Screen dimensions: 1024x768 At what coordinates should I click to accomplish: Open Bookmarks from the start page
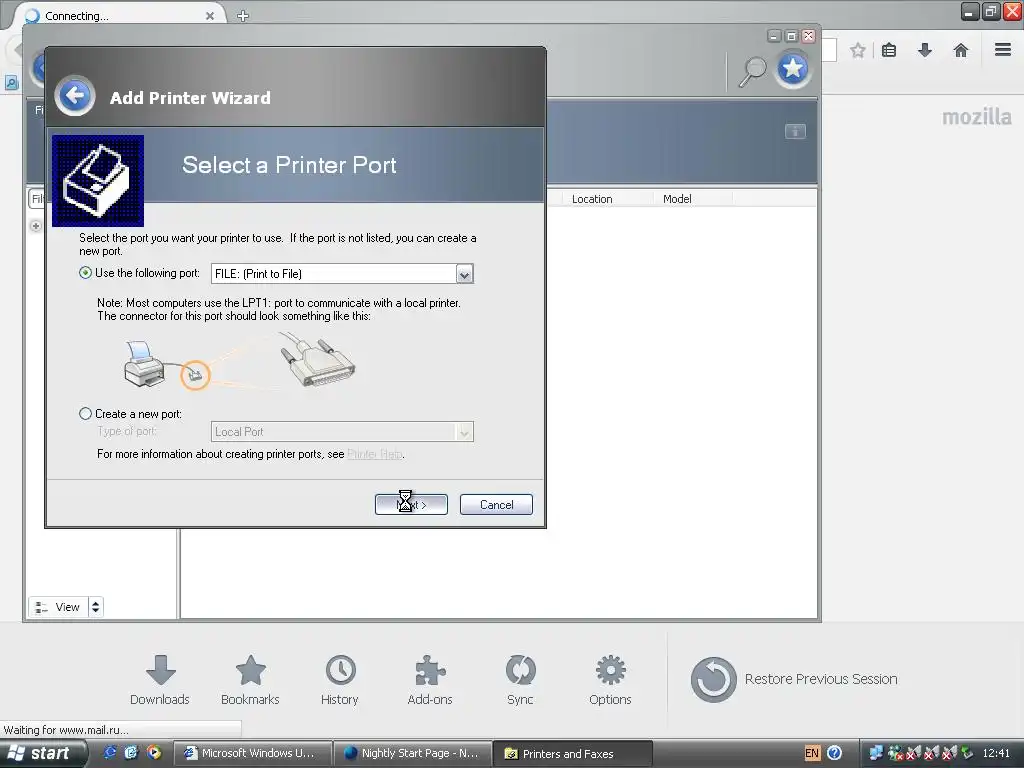click(x=250, y=680)
